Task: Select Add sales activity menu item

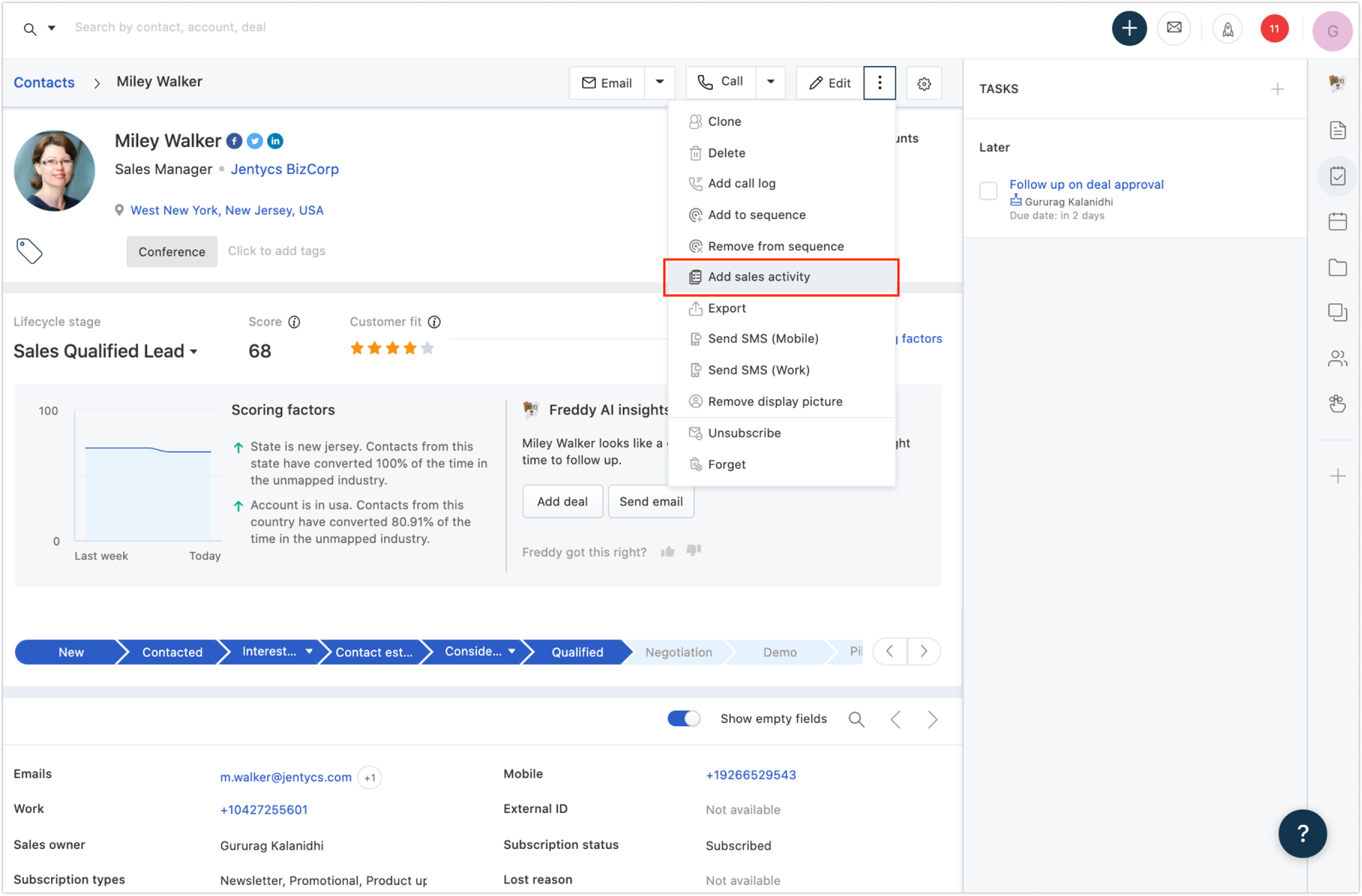Action: click(759, 277)
